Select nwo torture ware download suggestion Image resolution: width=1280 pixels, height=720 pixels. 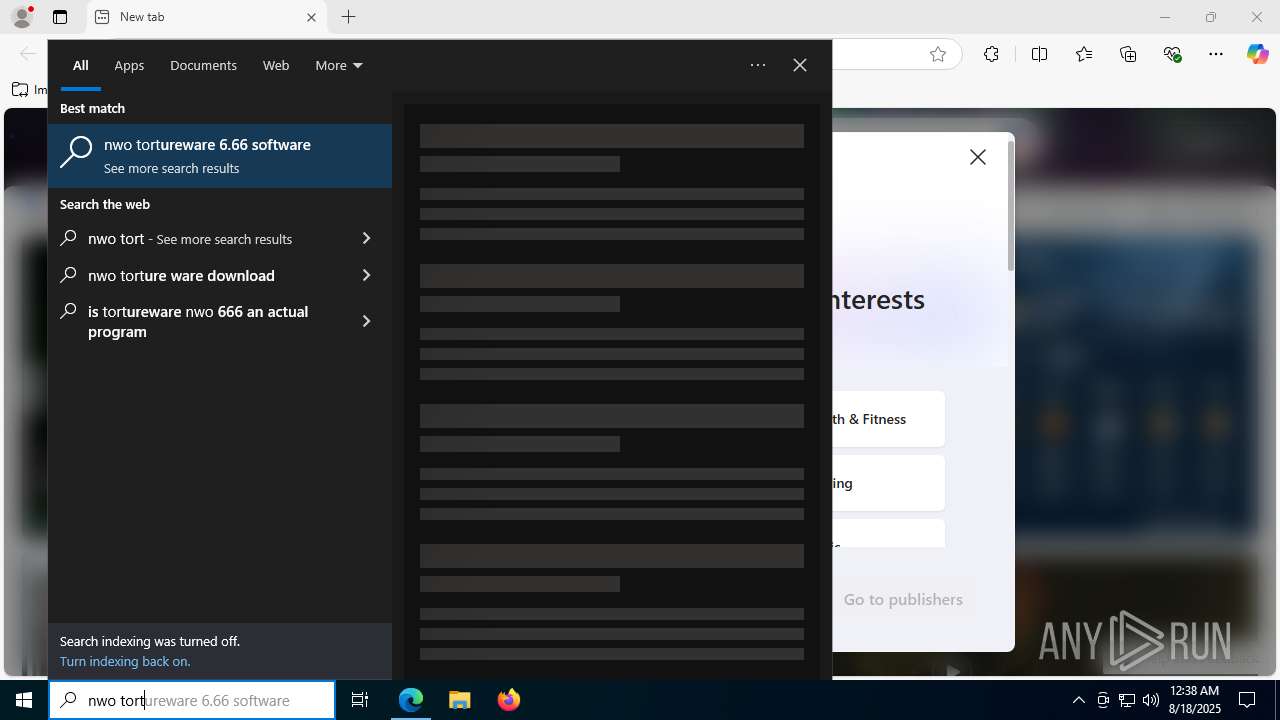click(x=194, y=275)
